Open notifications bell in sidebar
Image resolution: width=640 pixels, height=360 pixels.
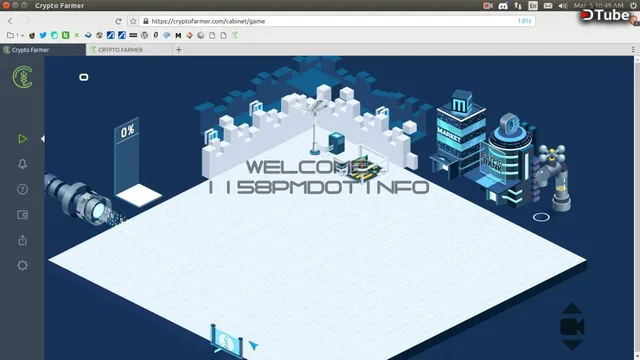22,164
